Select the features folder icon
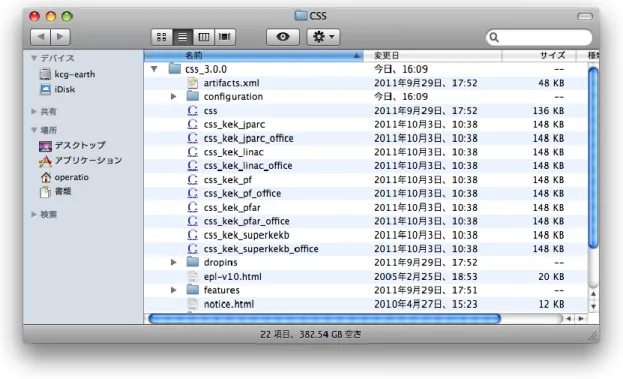 (x=193, y=290)
